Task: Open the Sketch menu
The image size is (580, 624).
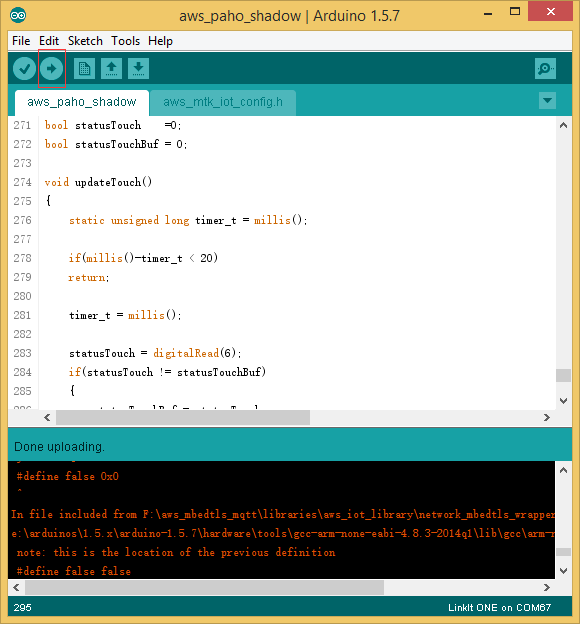Action: point(85,41)
